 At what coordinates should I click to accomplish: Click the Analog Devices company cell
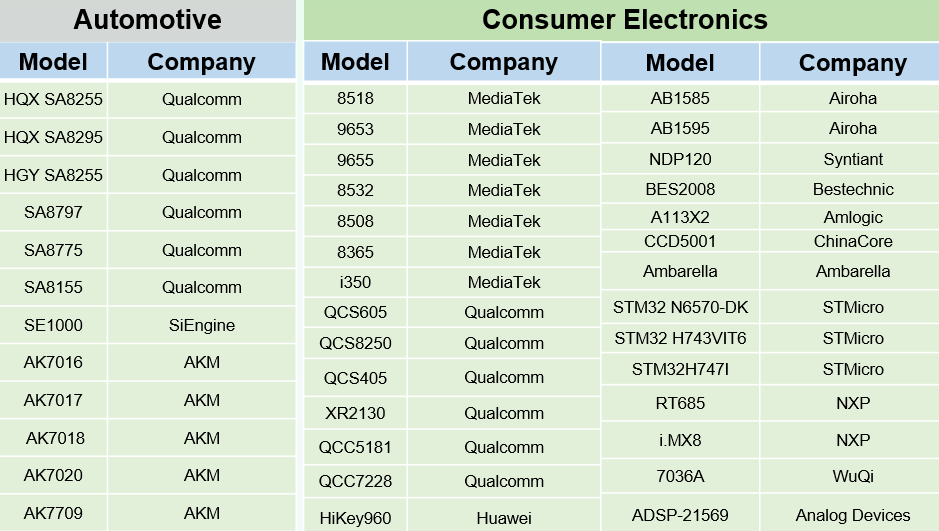click(853, 515)
